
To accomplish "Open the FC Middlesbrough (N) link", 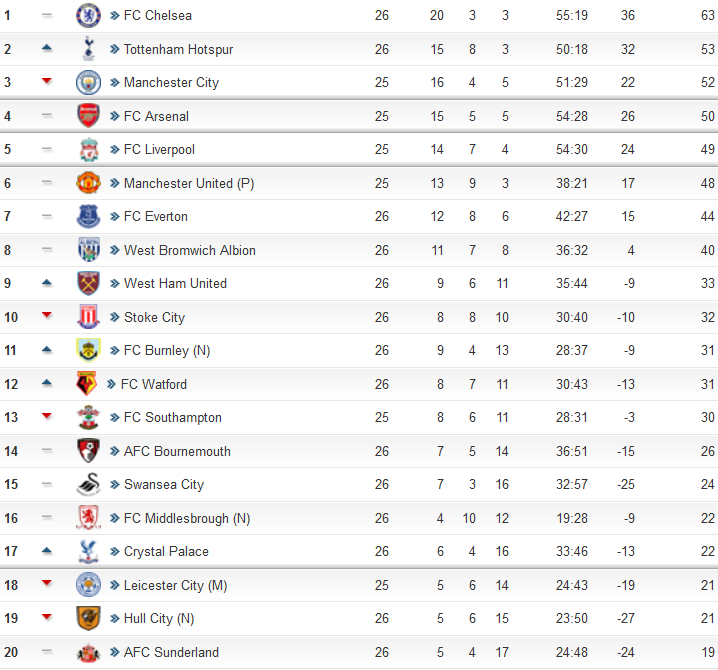I will (187, 518).
